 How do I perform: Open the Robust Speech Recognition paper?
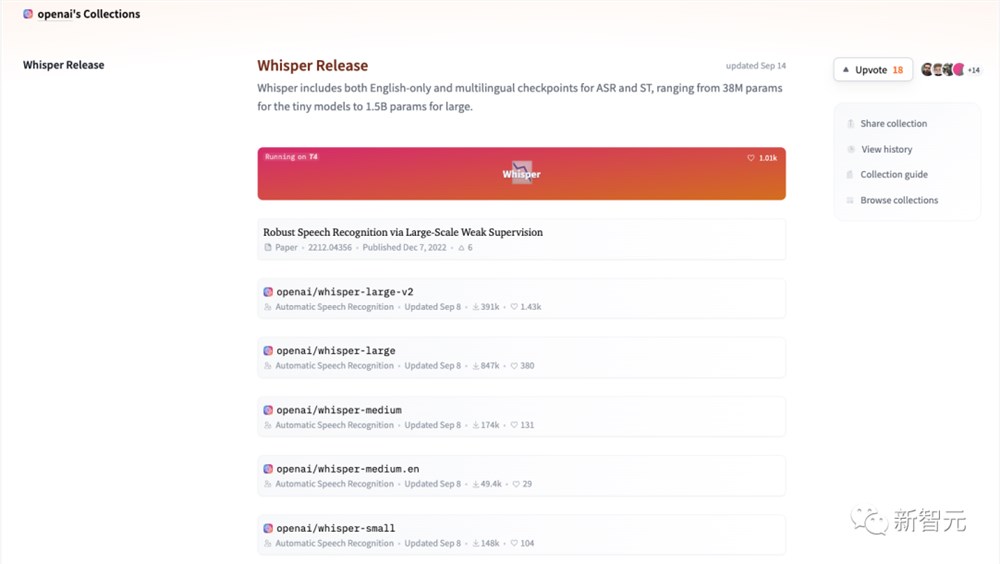coord(402,232)
